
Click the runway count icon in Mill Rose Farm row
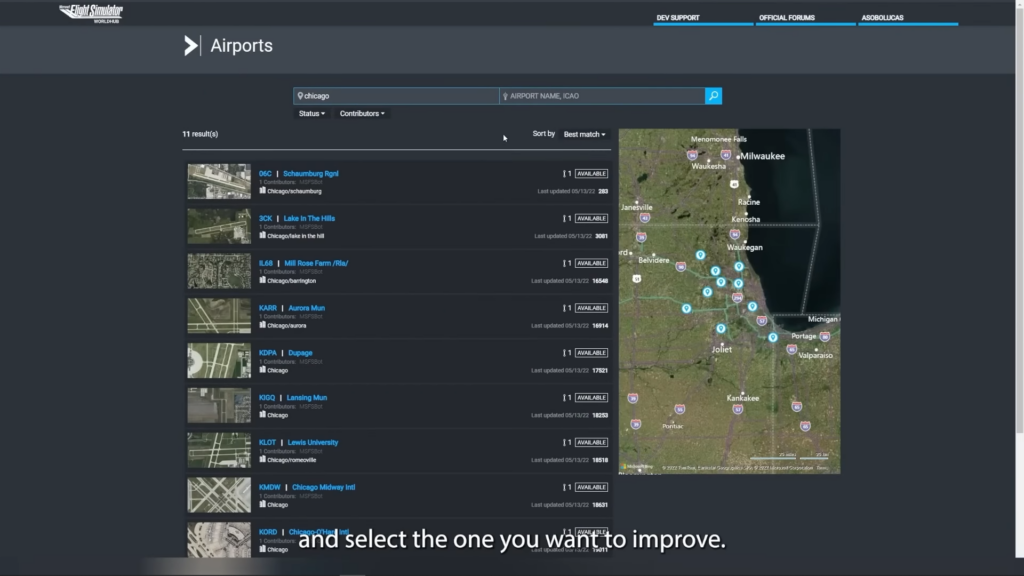(564, 263)
